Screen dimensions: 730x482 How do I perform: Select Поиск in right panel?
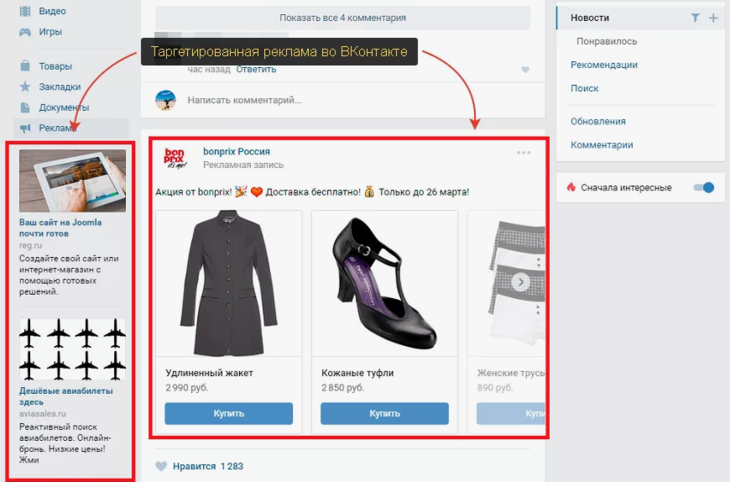585,88
